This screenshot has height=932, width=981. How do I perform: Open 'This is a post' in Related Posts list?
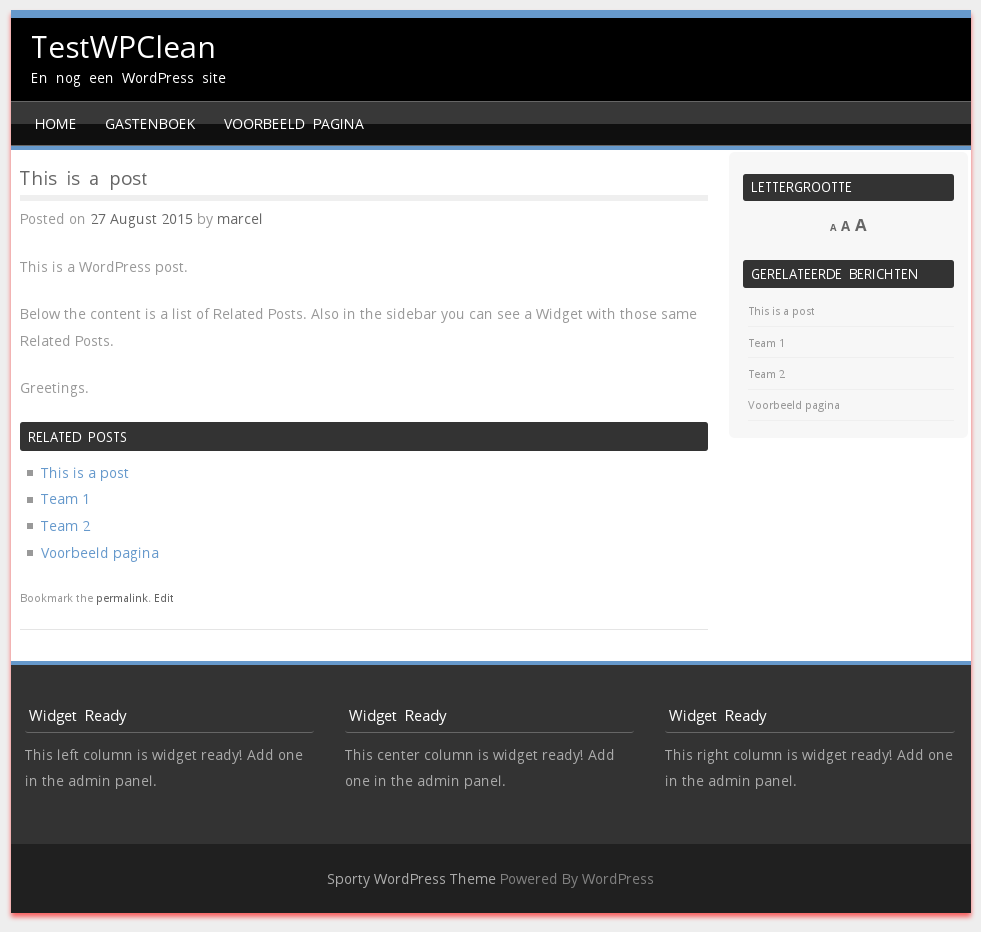84,473
